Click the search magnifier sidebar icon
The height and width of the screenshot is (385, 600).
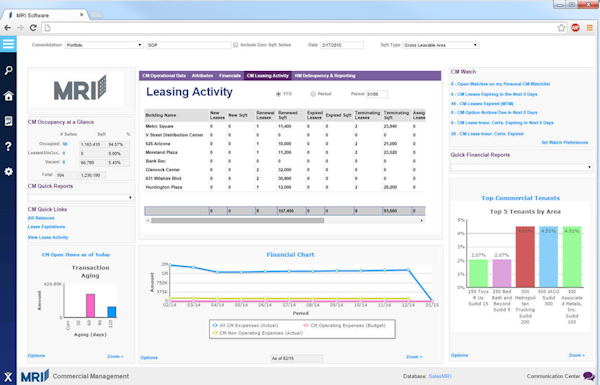(8, 70)
